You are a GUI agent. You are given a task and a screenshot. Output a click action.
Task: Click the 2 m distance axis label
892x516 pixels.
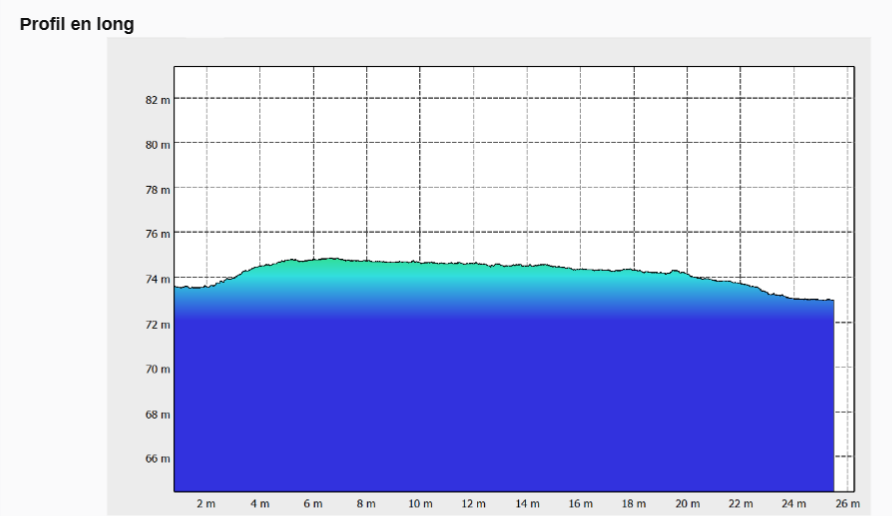(207, 504)
